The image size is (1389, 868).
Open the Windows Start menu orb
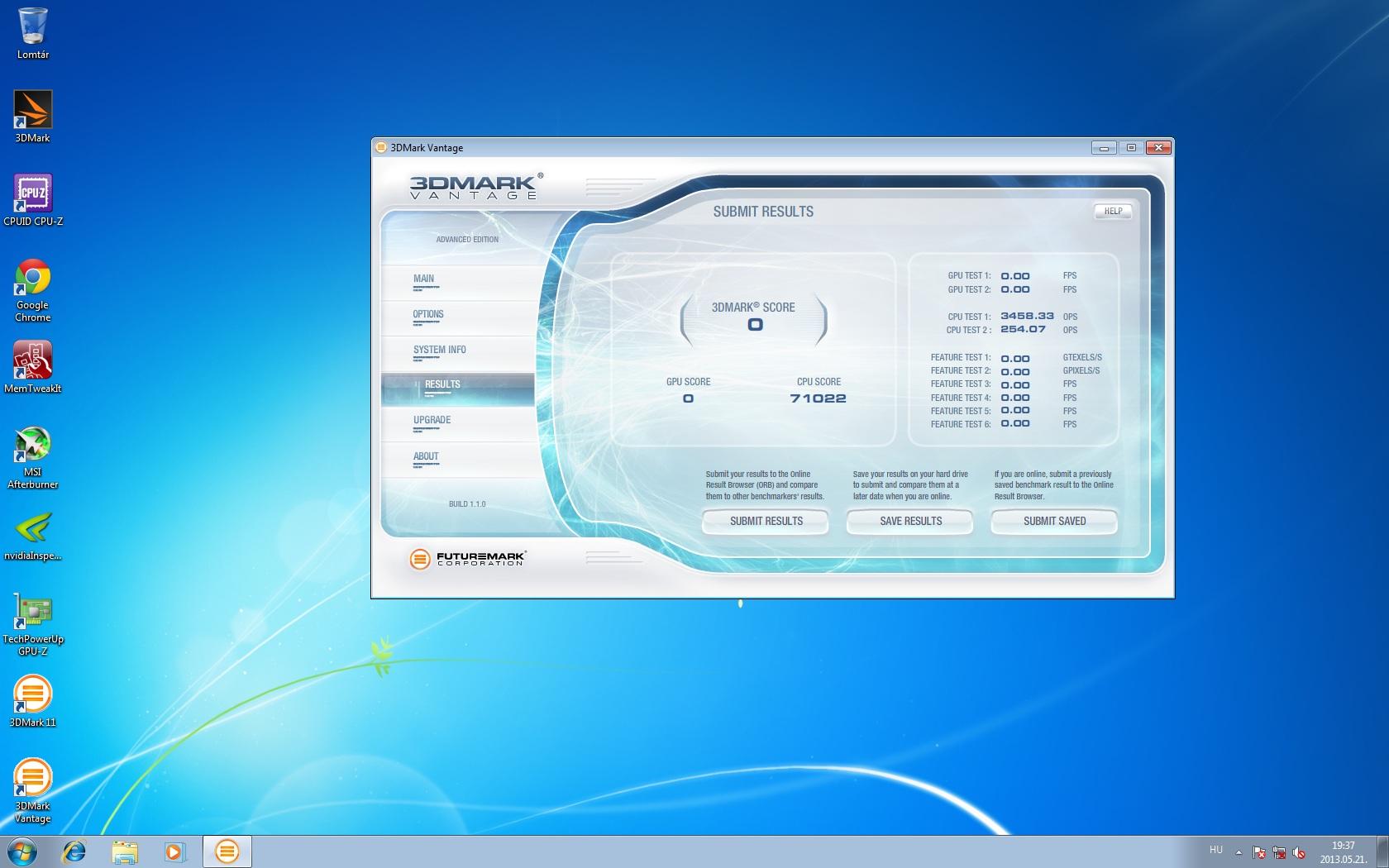click(22, 851)
